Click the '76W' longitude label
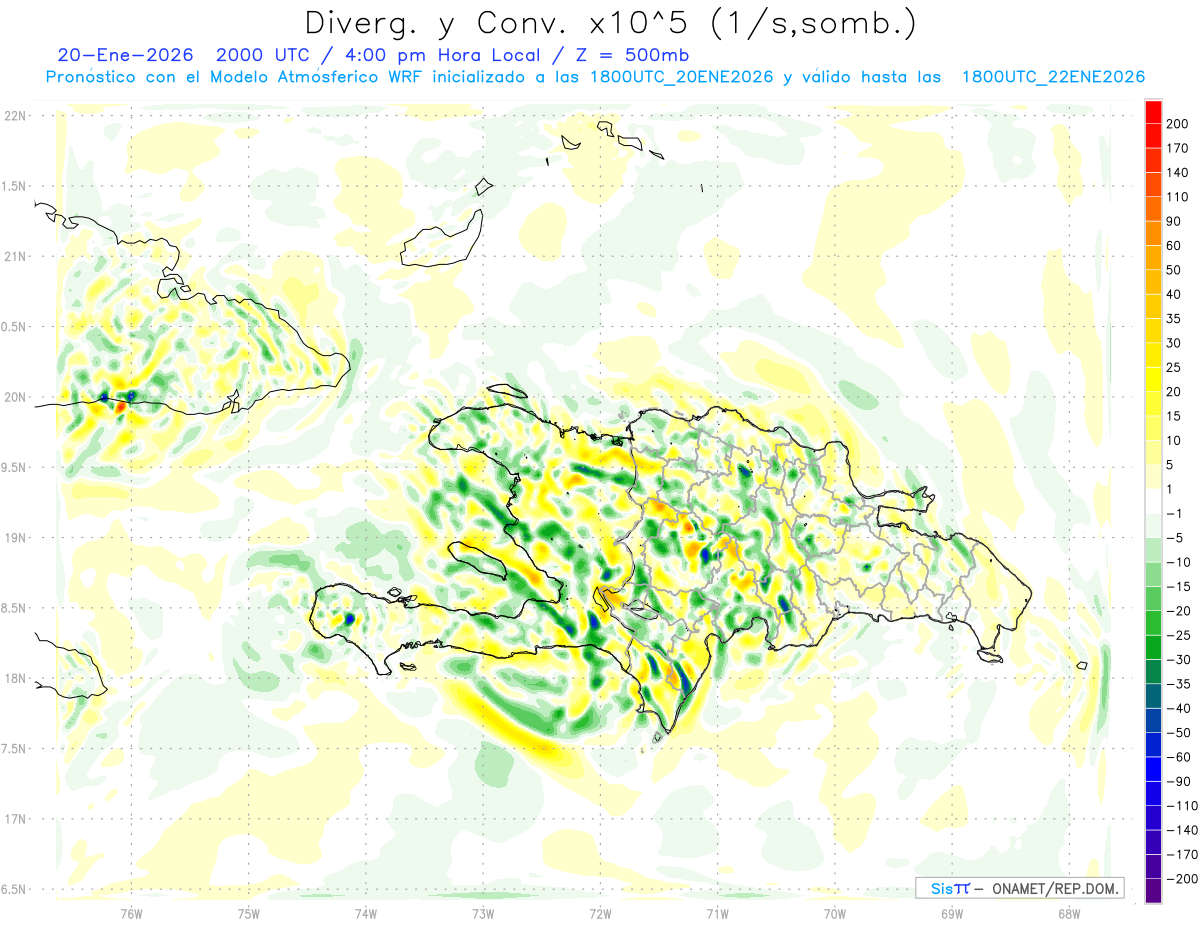This screenshot has width=1200, height=927. pos(131,913)
